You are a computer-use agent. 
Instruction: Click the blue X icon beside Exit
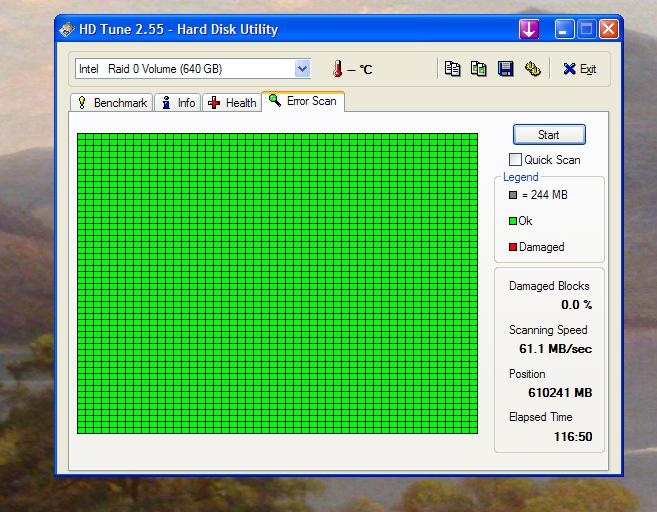pos(569,69)
